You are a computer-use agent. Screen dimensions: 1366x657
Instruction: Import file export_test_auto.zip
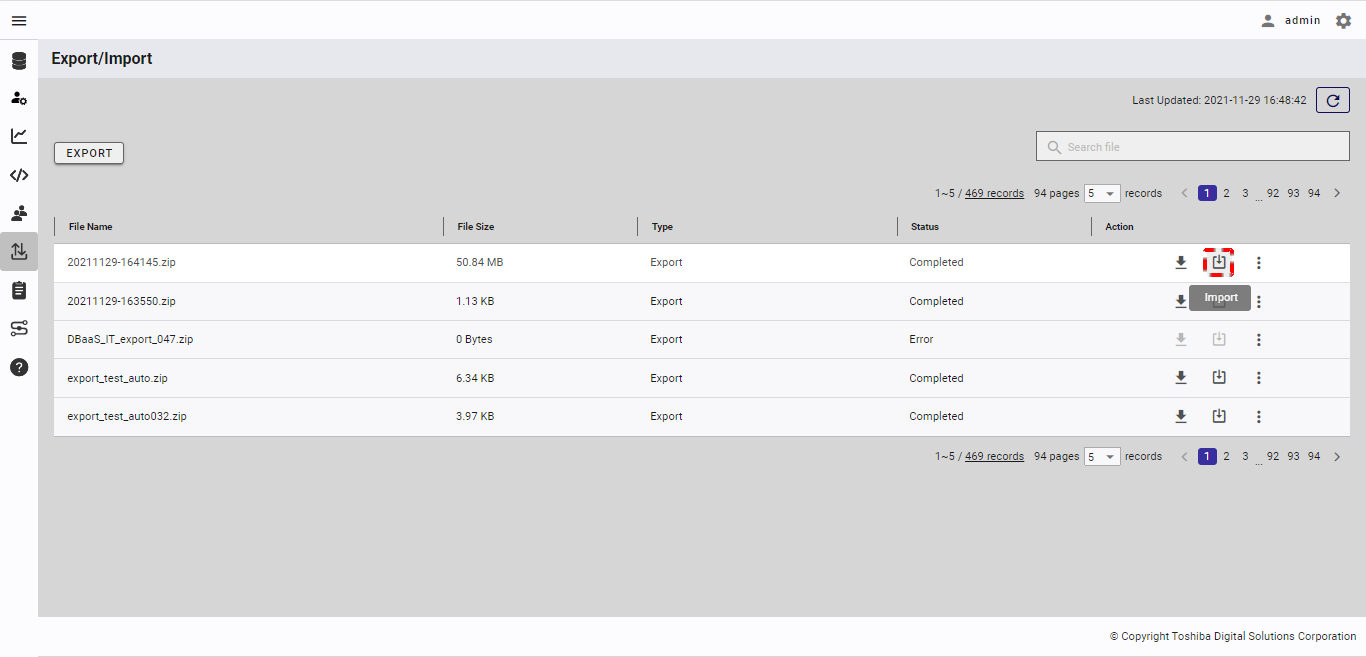click(x=1219, y=378)
